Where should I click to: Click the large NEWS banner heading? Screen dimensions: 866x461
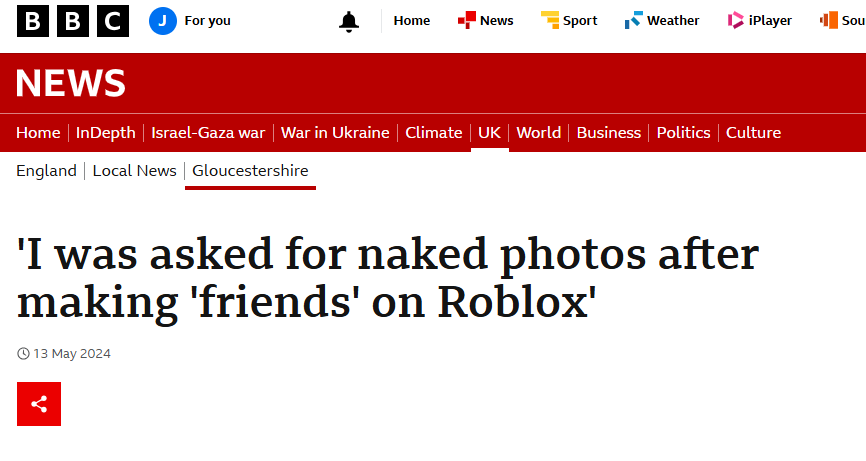(71, 83)
